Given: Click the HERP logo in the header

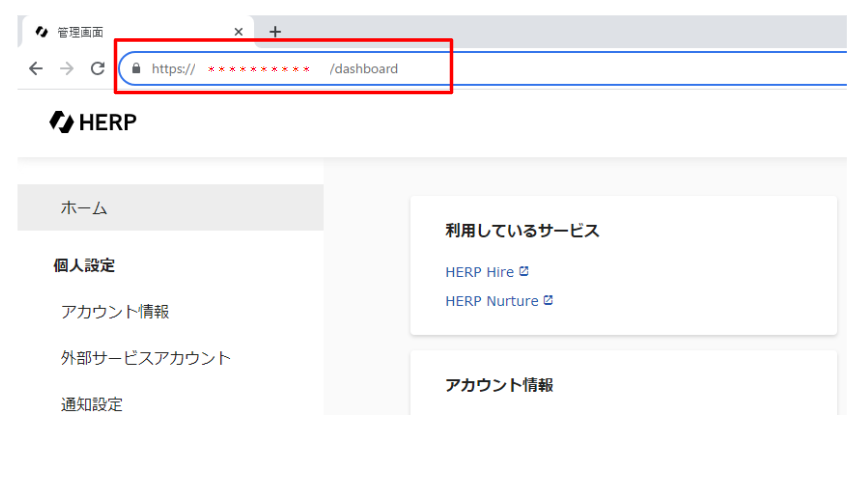Looking at the screenshot, I should point(93,123).
